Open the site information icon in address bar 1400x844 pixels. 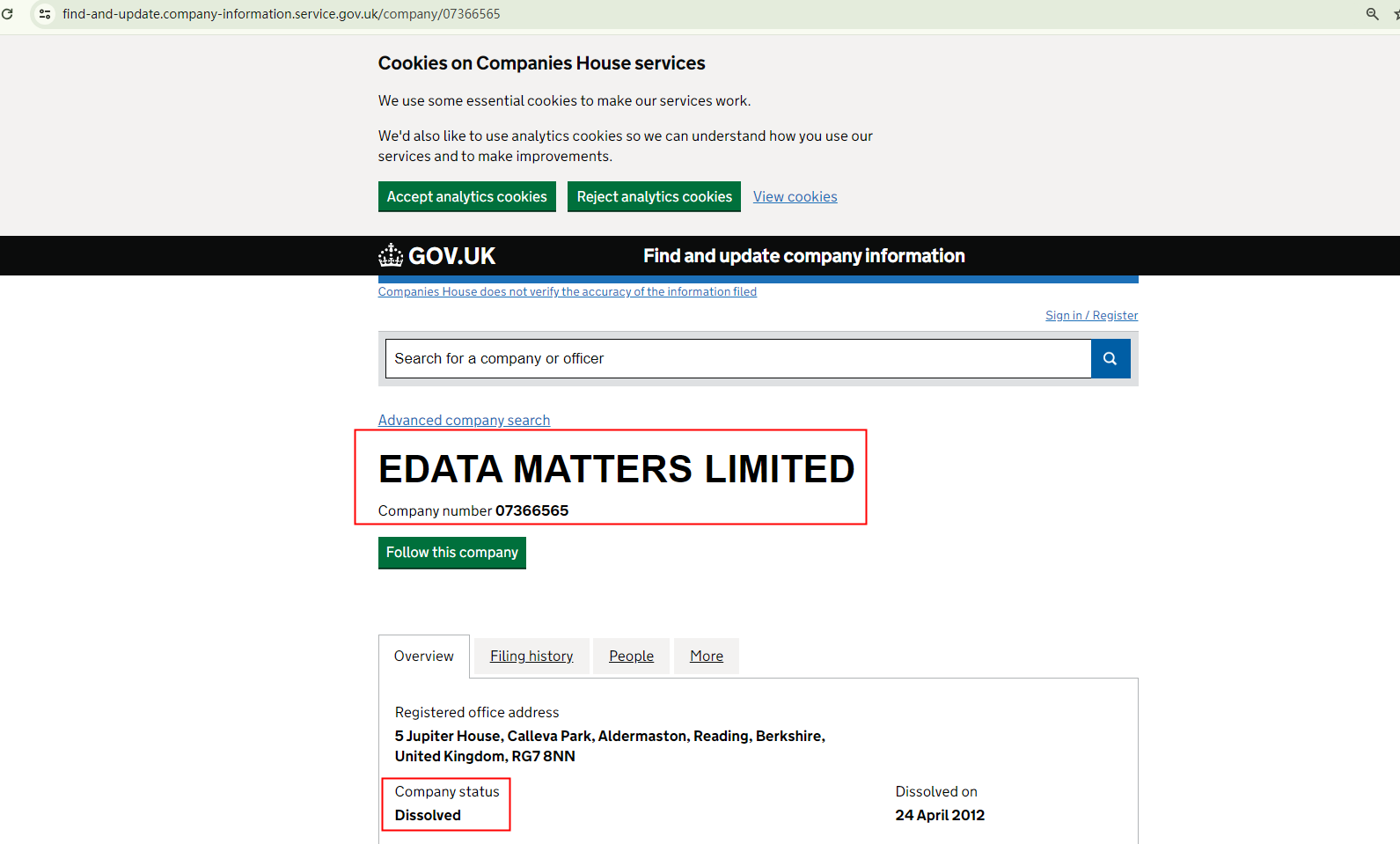tap(45, 14)
